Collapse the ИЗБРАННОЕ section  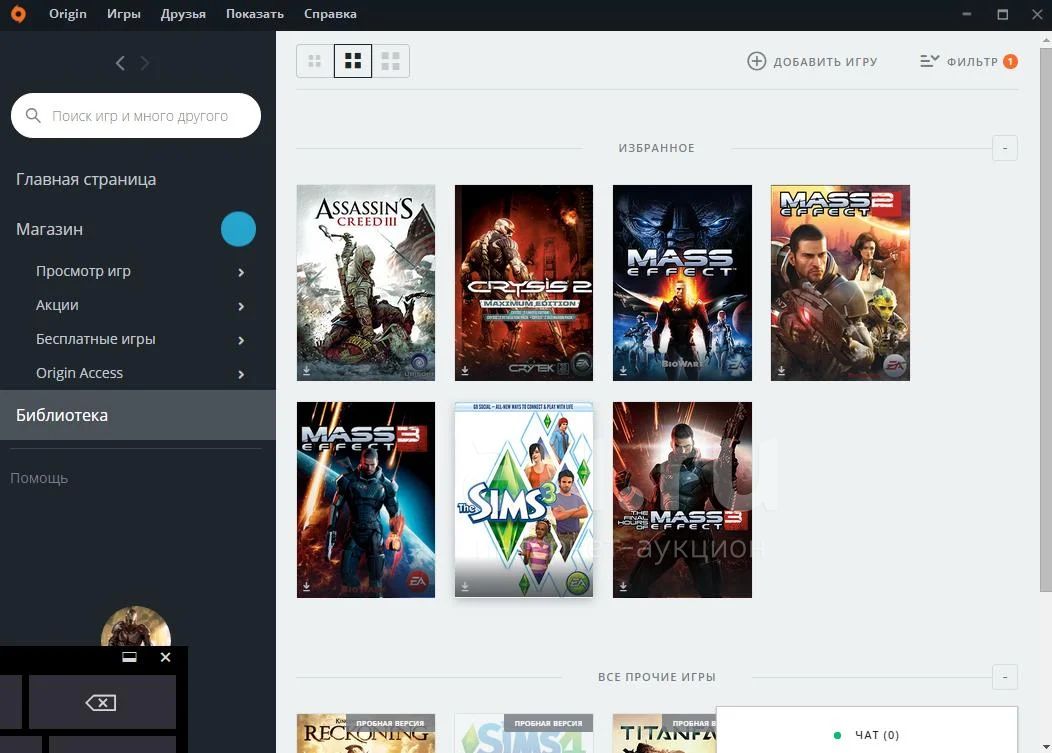[x=1004, y=148]
